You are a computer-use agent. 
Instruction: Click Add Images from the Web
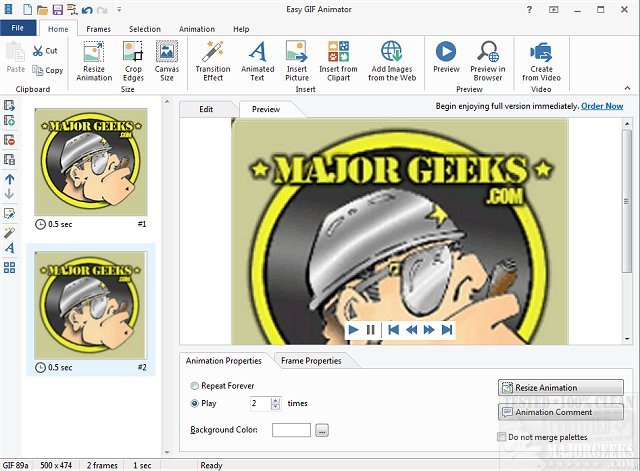(x=392, y=61)
